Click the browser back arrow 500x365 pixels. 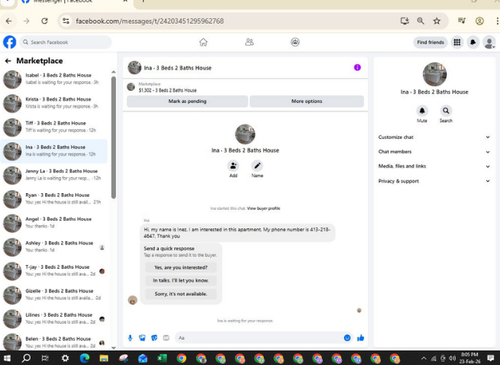[9, 21]
